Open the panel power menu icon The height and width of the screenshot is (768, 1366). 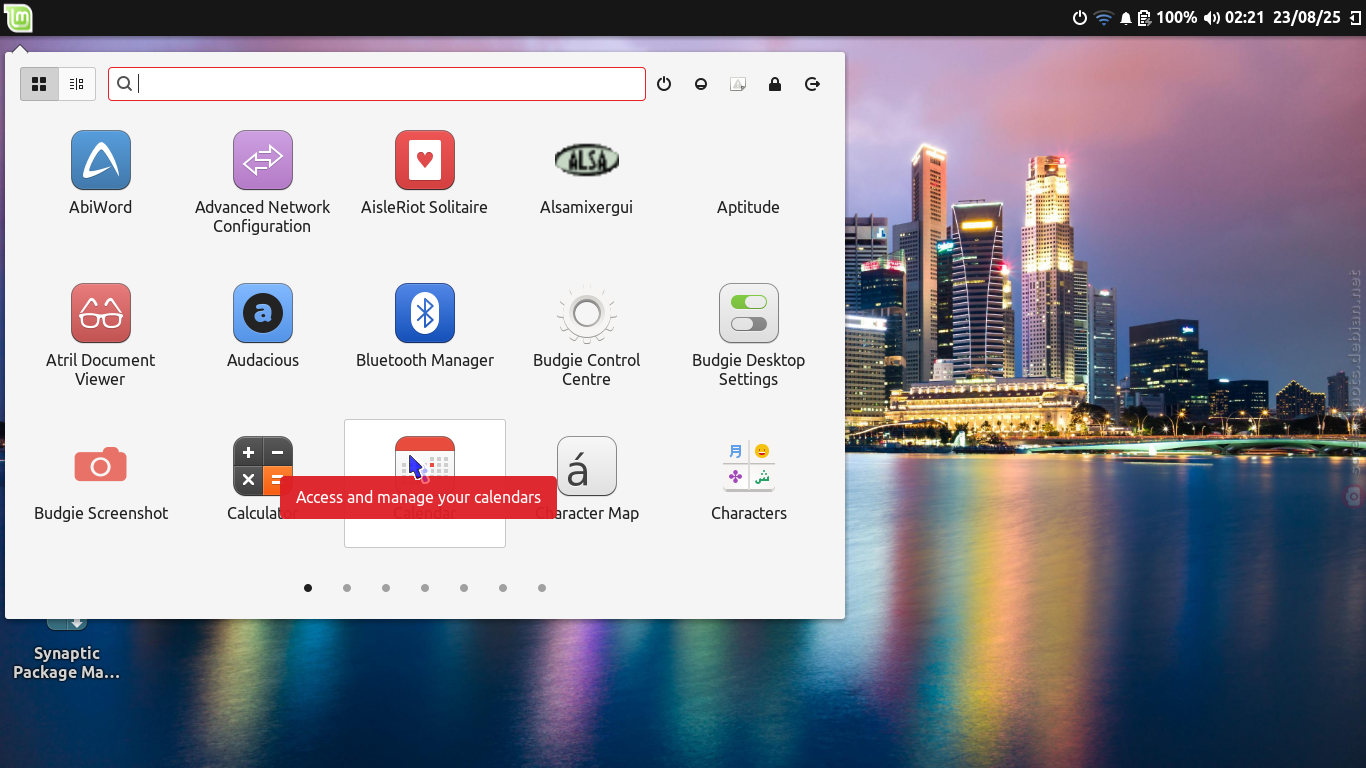tap(1080, 18)
